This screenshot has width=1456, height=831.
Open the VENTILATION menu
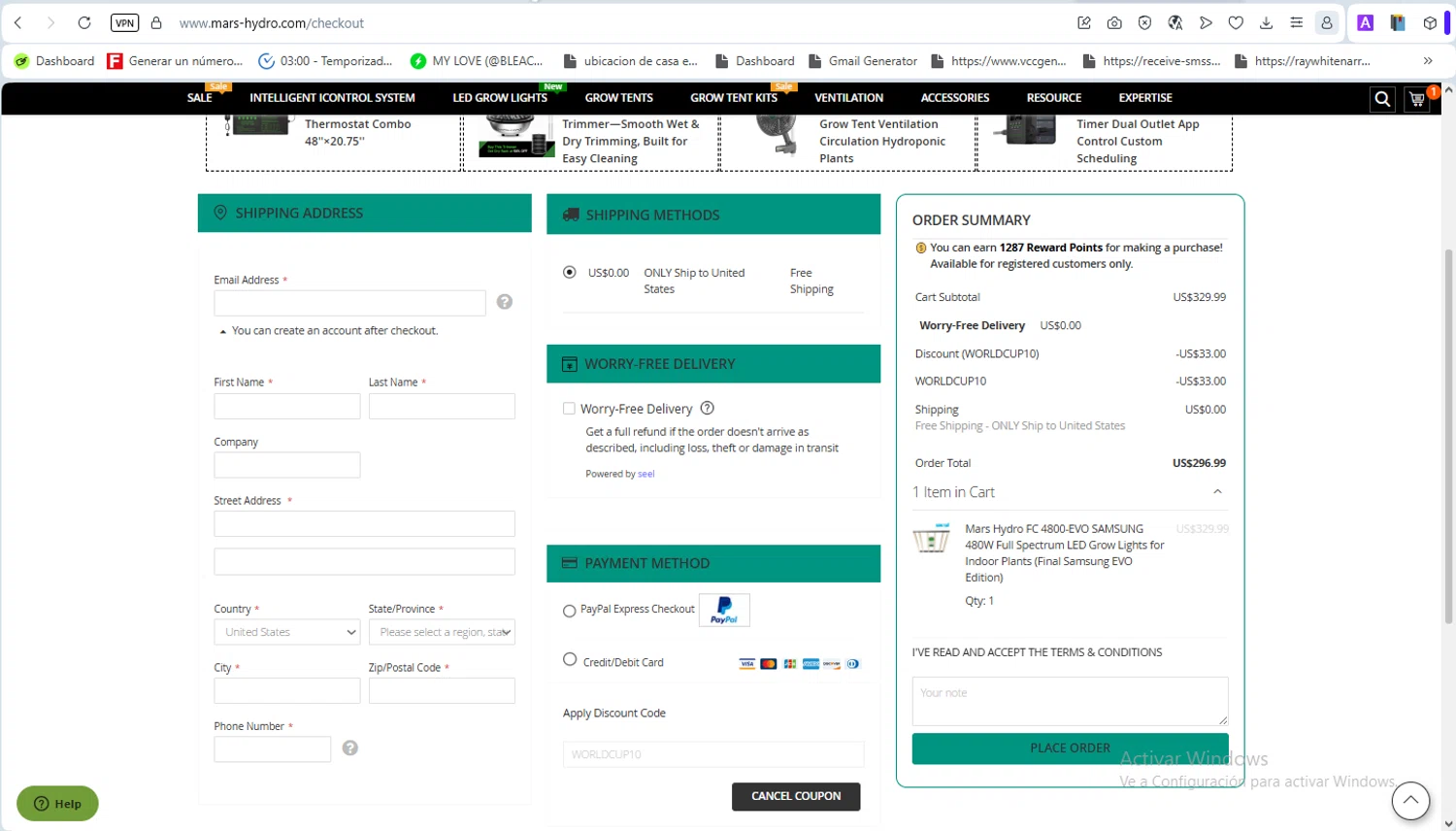coord(849,98)
